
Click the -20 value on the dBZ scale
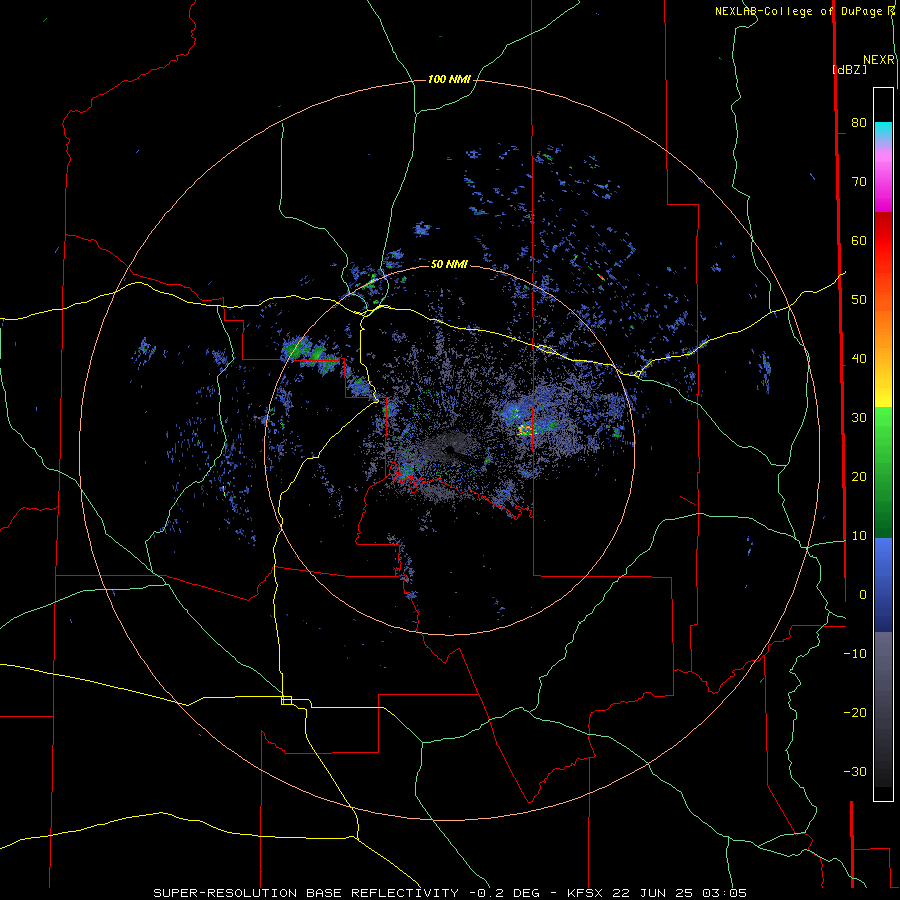(x=855, y=713)
